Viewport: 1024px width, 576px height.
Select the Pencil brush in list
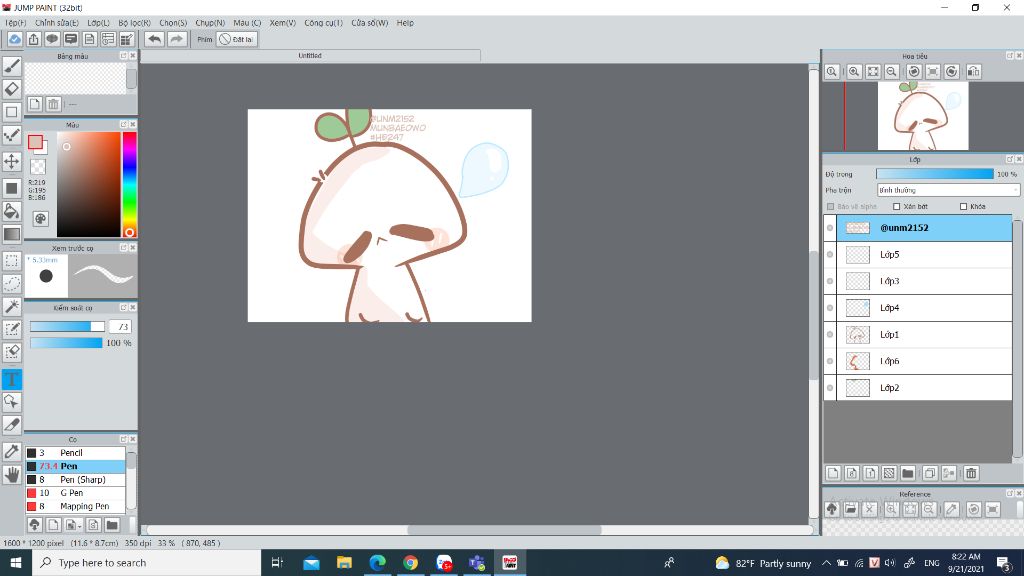click(75, 453)
